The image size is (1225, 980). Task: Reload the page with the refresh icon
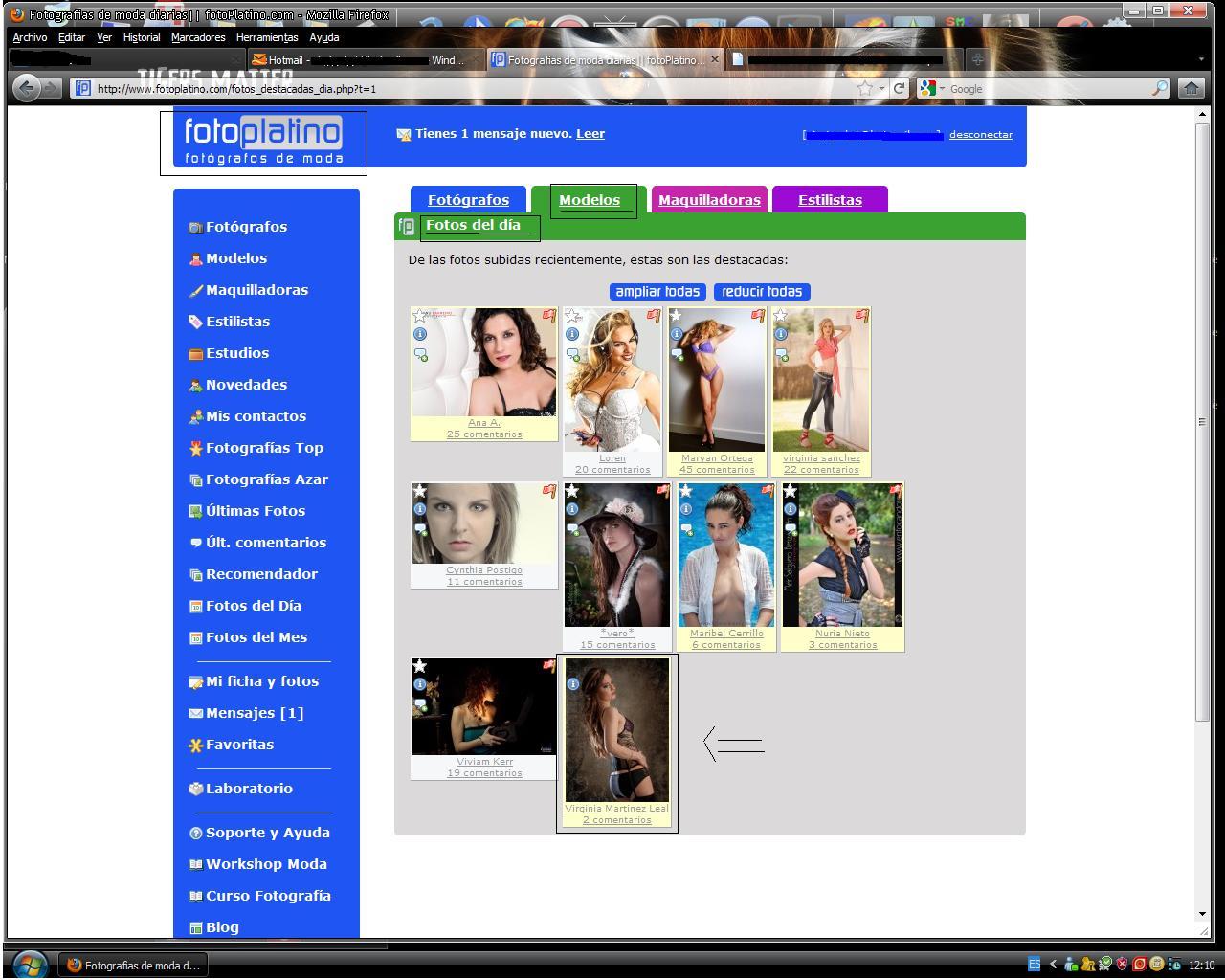coord(899,88)
